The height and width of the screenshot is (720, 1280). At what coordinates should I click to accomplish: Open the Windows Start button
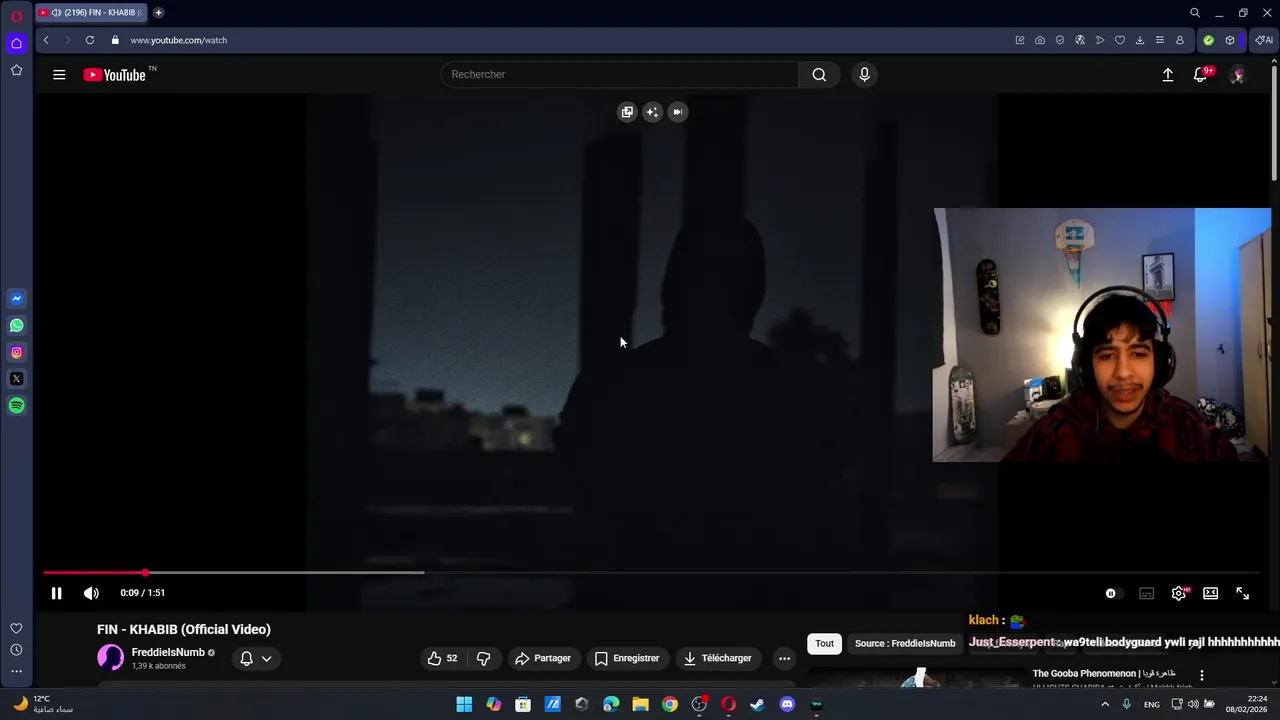tap(464, 704)
